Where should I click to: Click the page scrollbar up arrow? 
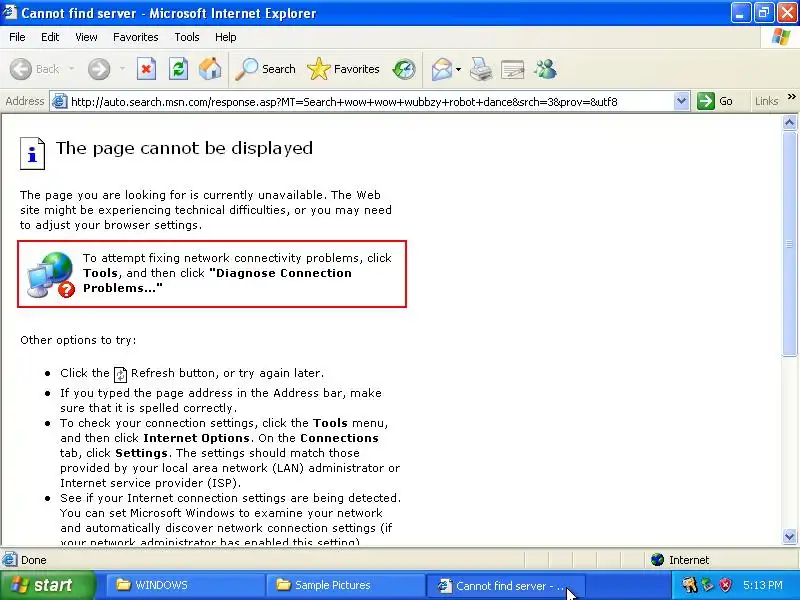click(789, 122)
